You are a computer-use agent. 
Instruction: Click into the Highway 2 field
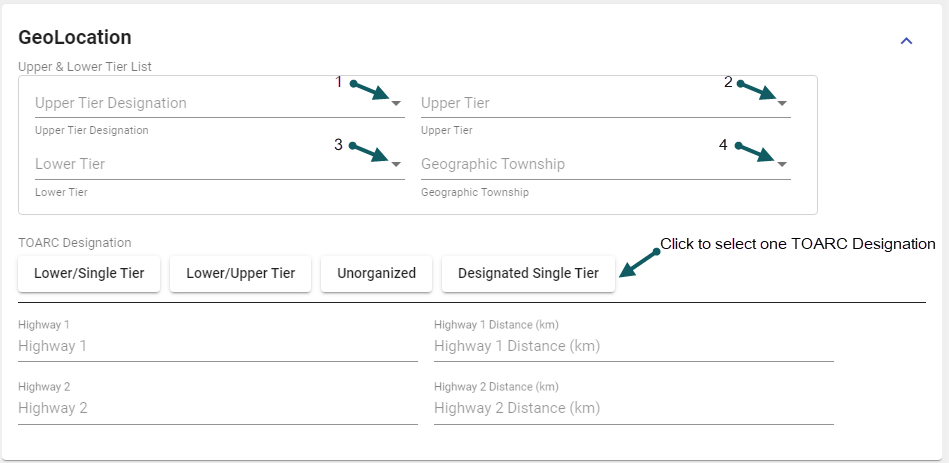pyautogui.click(x=217, y=408)
